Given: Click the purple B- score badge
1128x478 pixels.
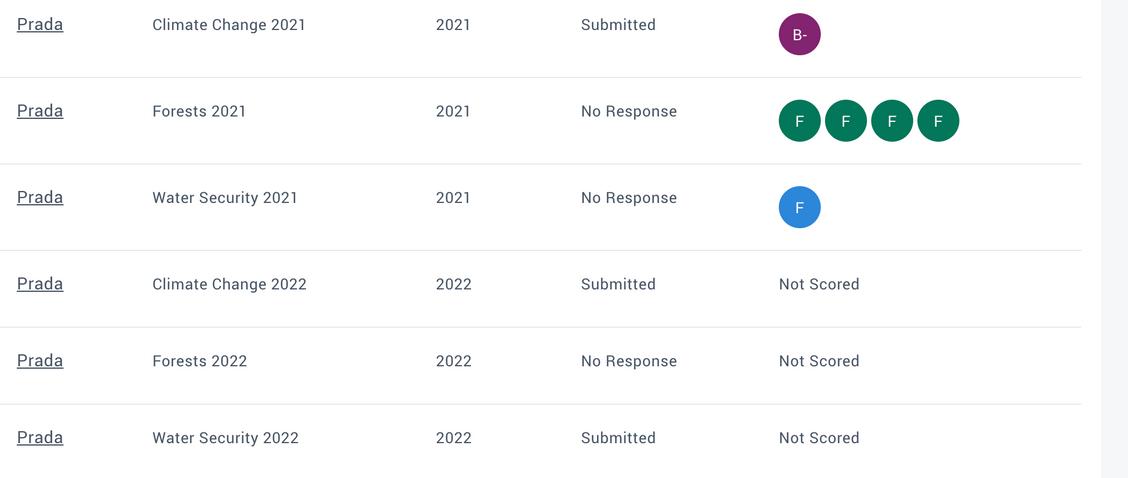Looking at the screenshot, I should [x=799, y=35].
